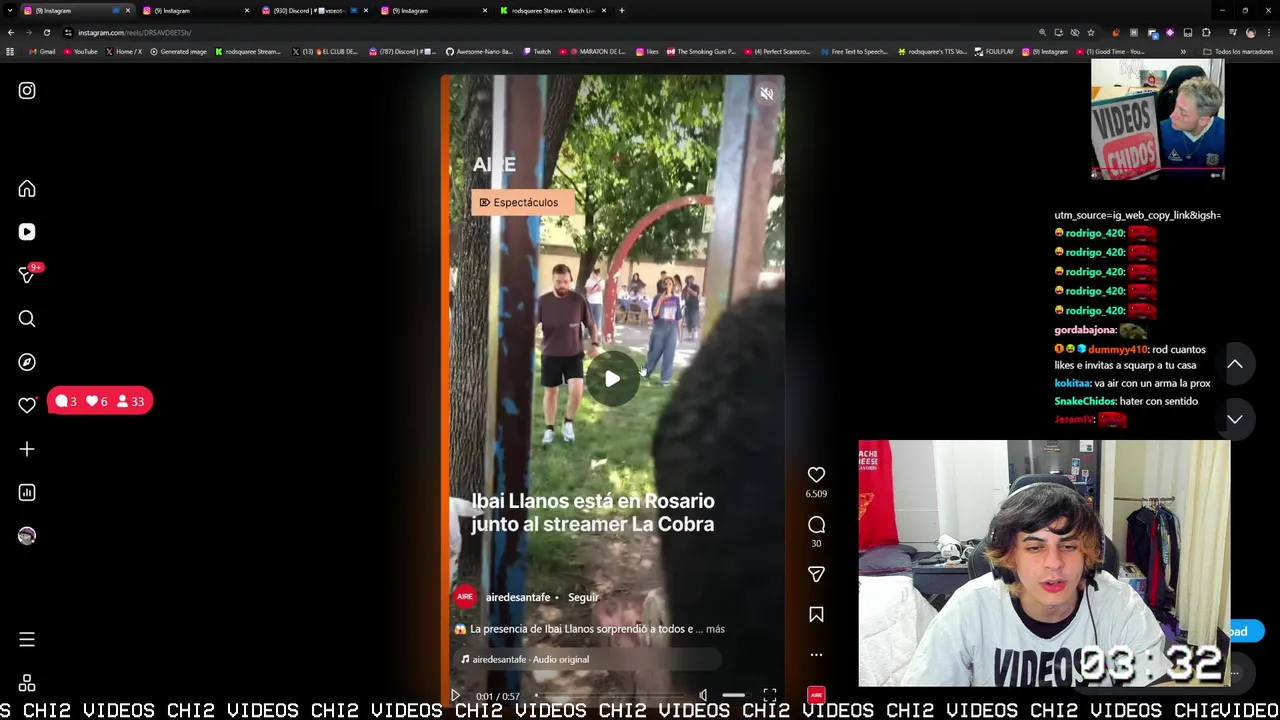The width and height of the screenshot is (1280, 720).
Task: Open Notifications heart in sidebar
Action: (27, 405)
